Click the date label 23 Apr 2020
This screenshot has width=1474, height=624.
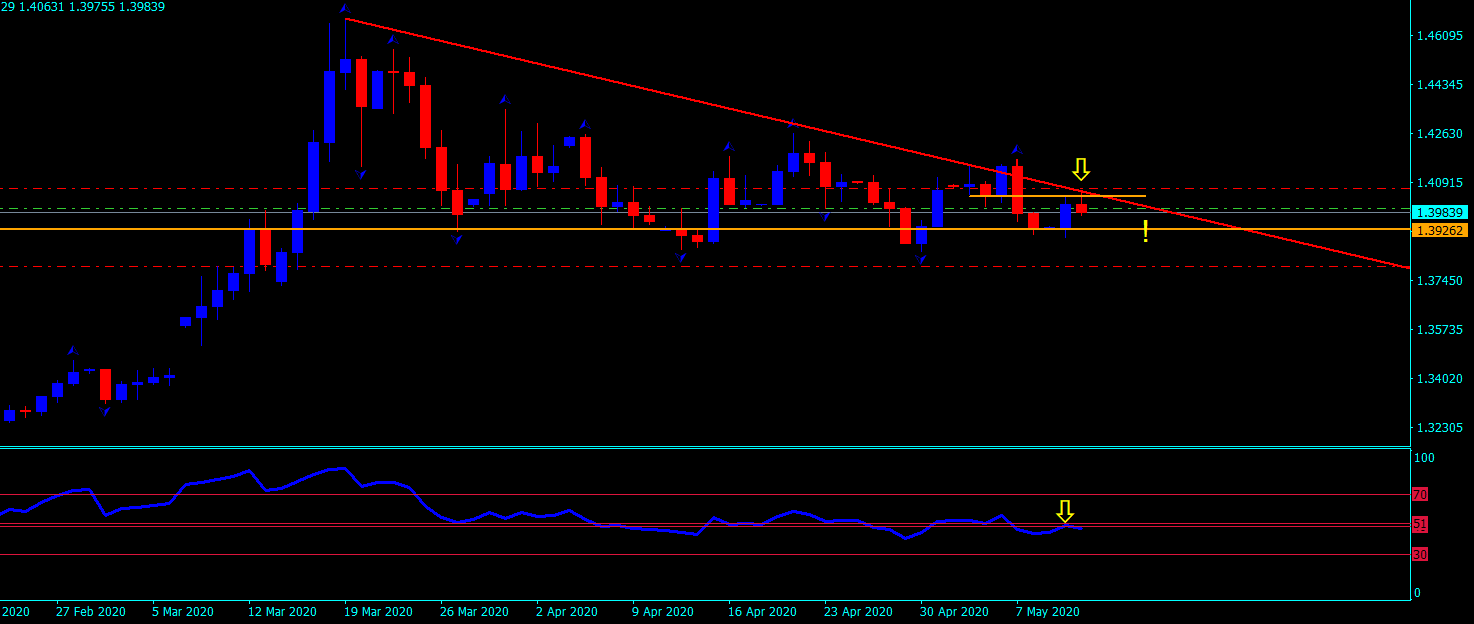pyautogui.click(x=859, y=611)
